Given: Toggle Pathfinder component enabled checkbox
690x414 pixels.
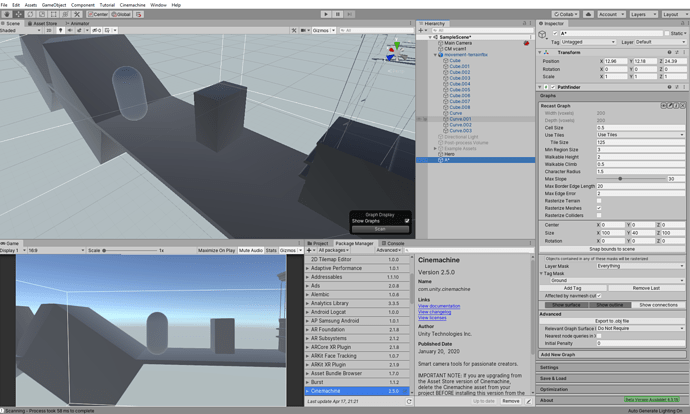Looking at the screenshot, I should click(553, 87).
